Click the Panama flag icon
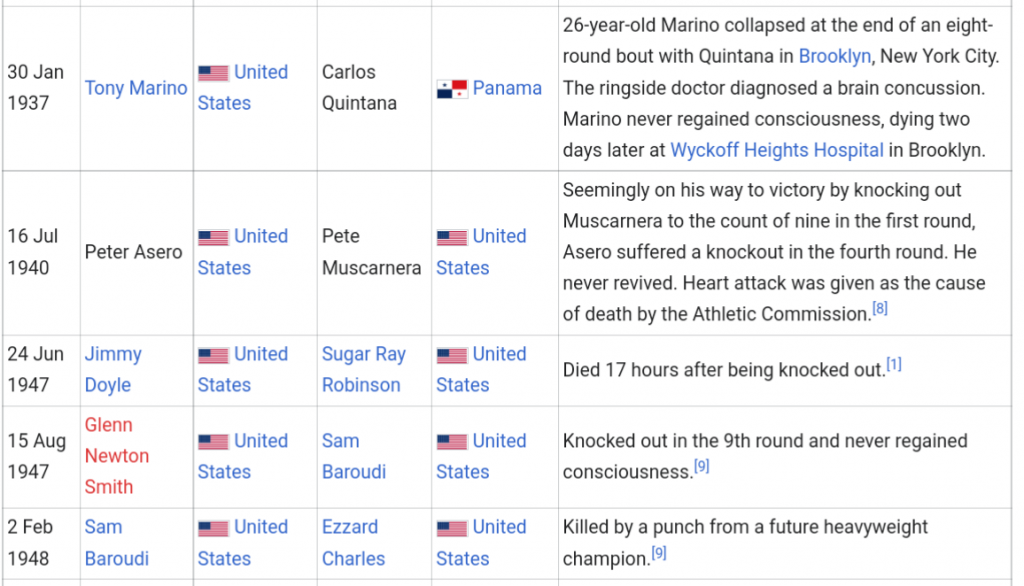Screen dimensions: 1024x586 (452, 89)
